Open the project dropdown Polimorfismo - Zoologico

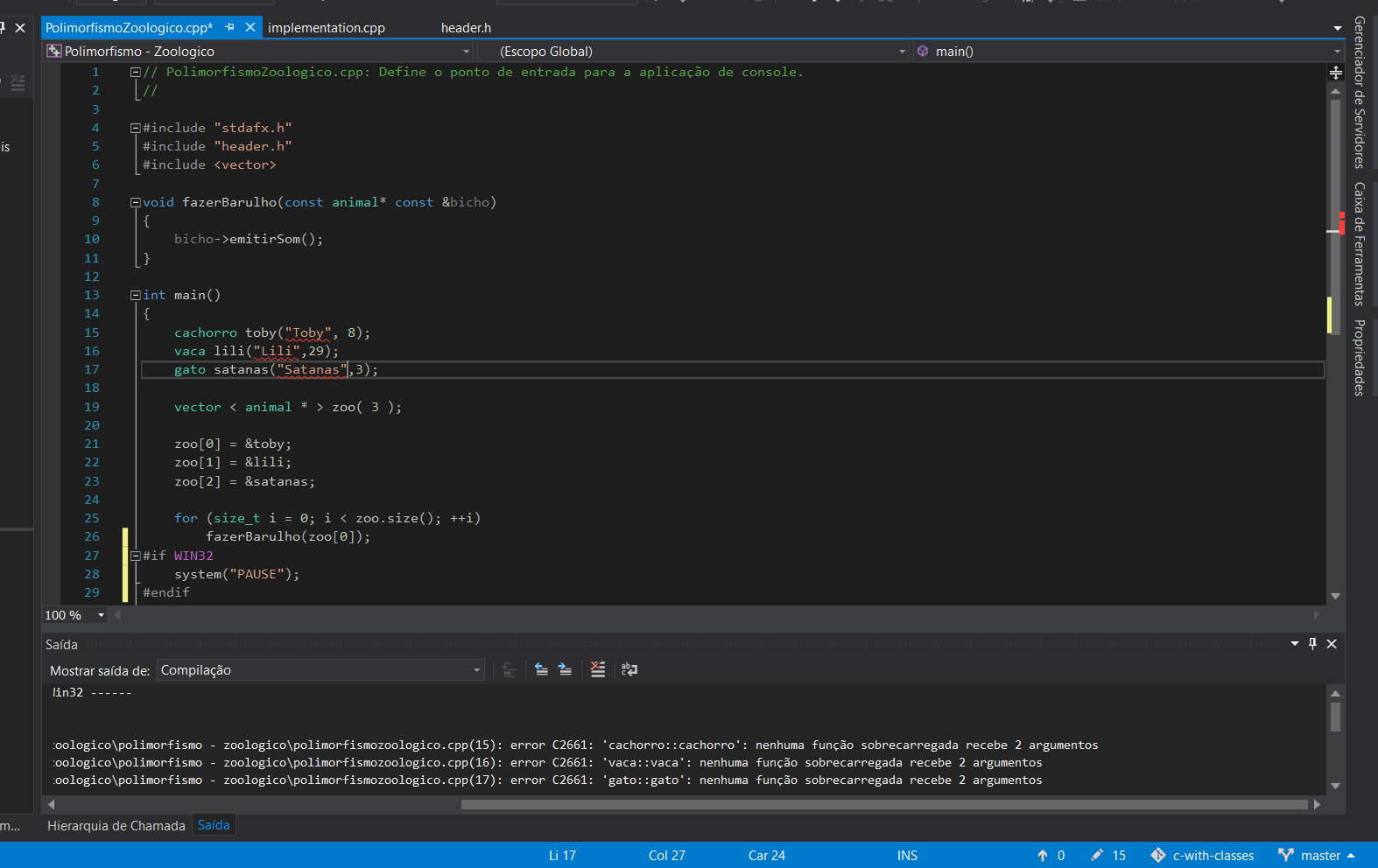click(259, 52)
